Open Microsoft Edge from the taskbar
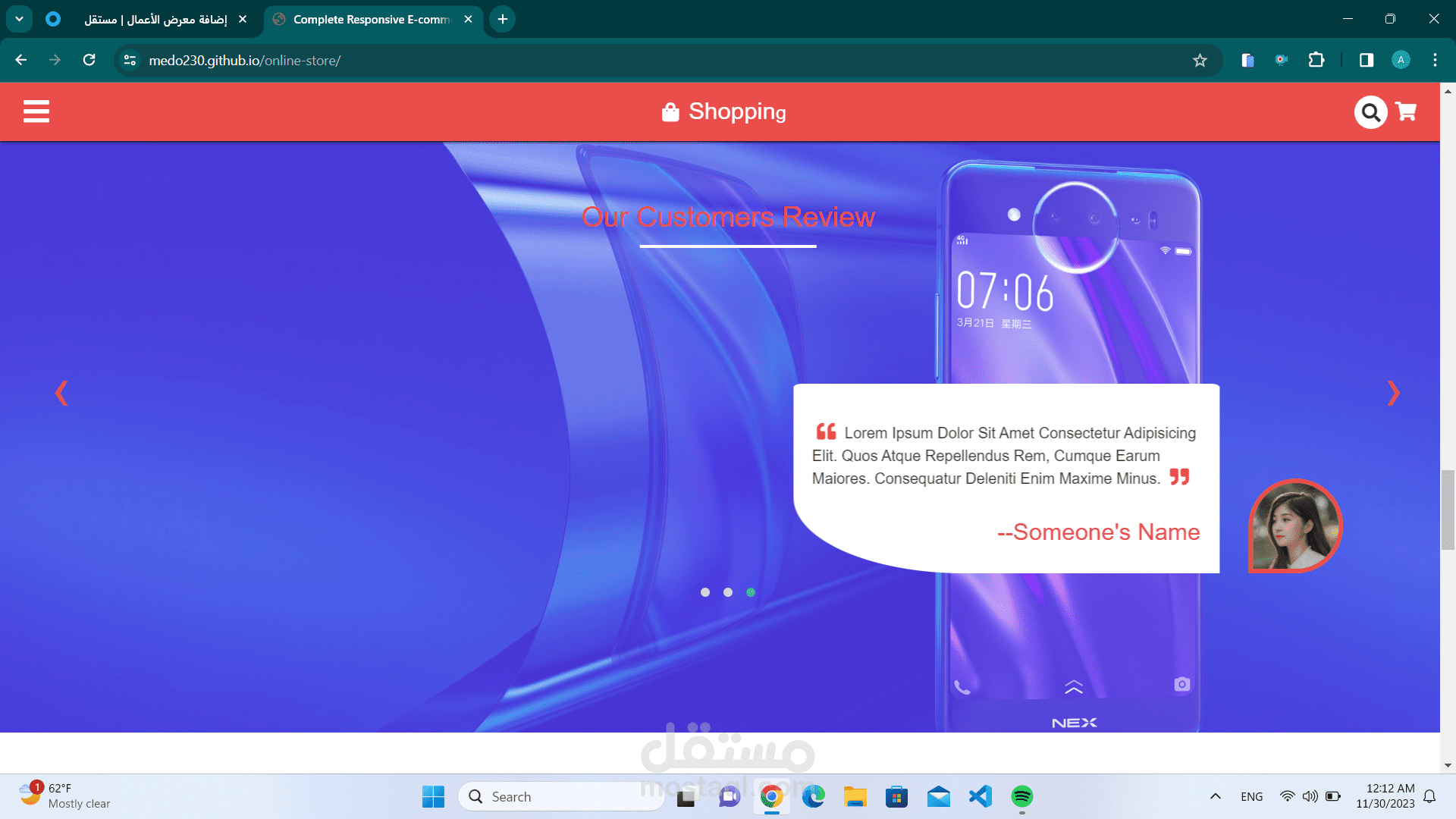This screenshot has height=819, width=1456. [x=814, y=796]
